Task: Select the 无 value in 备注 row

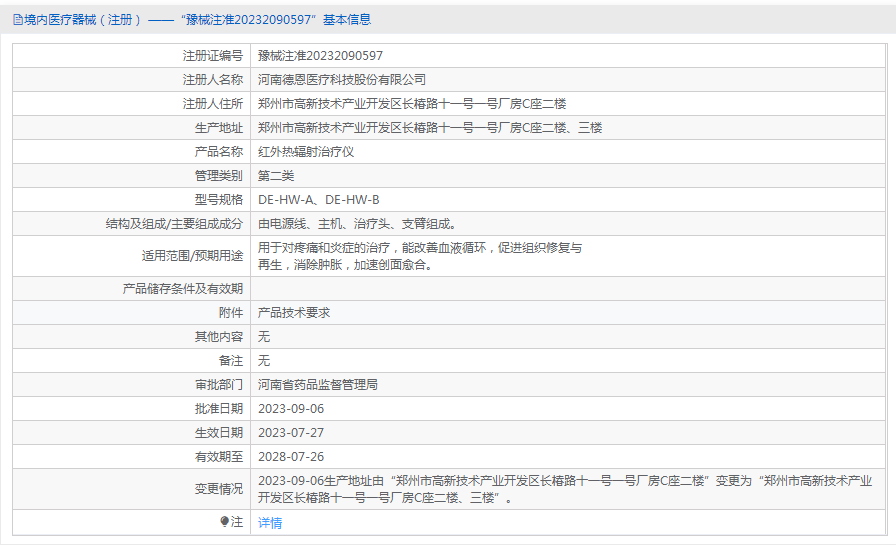Action: 264,361
